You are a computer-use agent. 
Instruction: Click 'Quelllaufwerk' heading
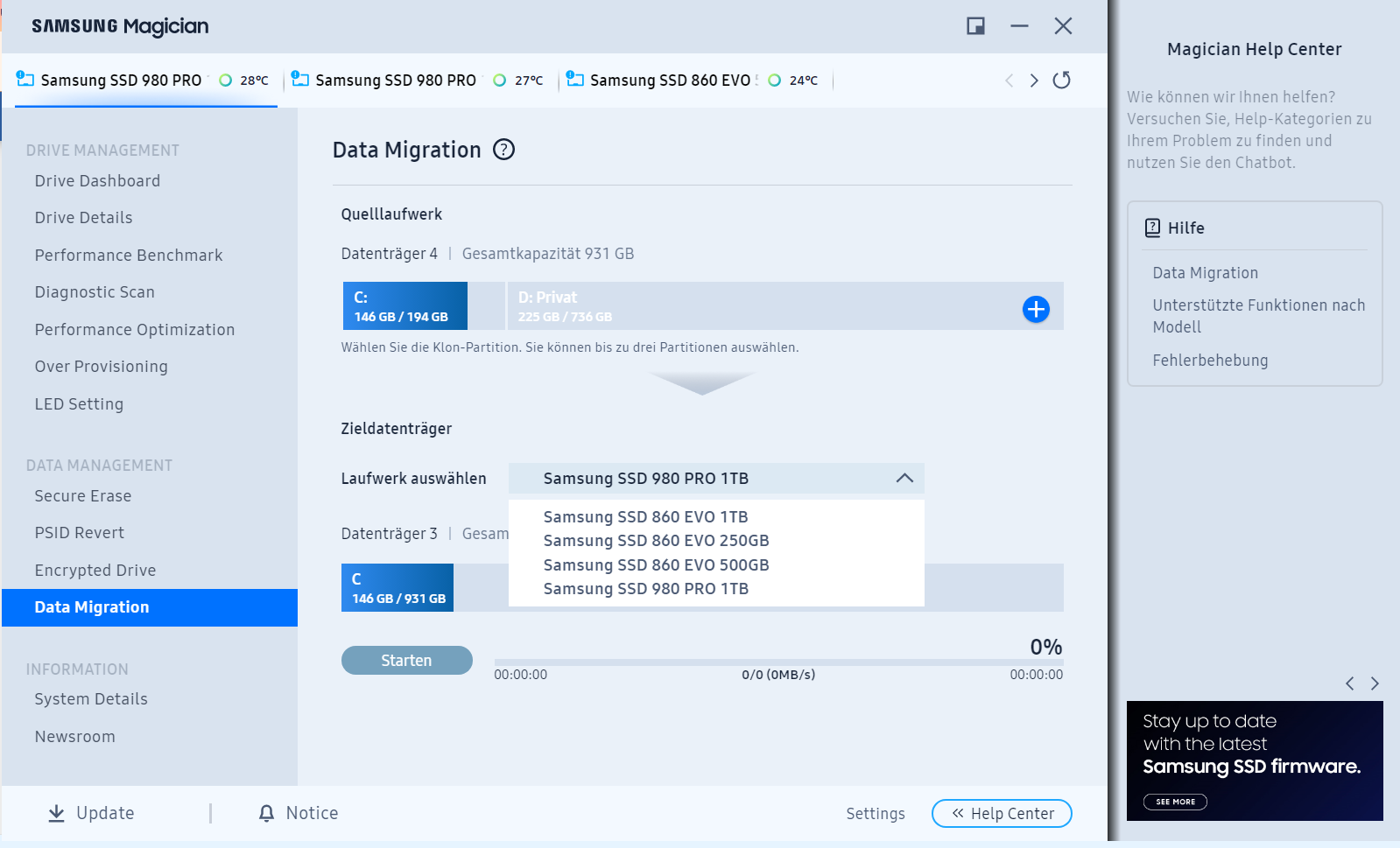point(391,214)
